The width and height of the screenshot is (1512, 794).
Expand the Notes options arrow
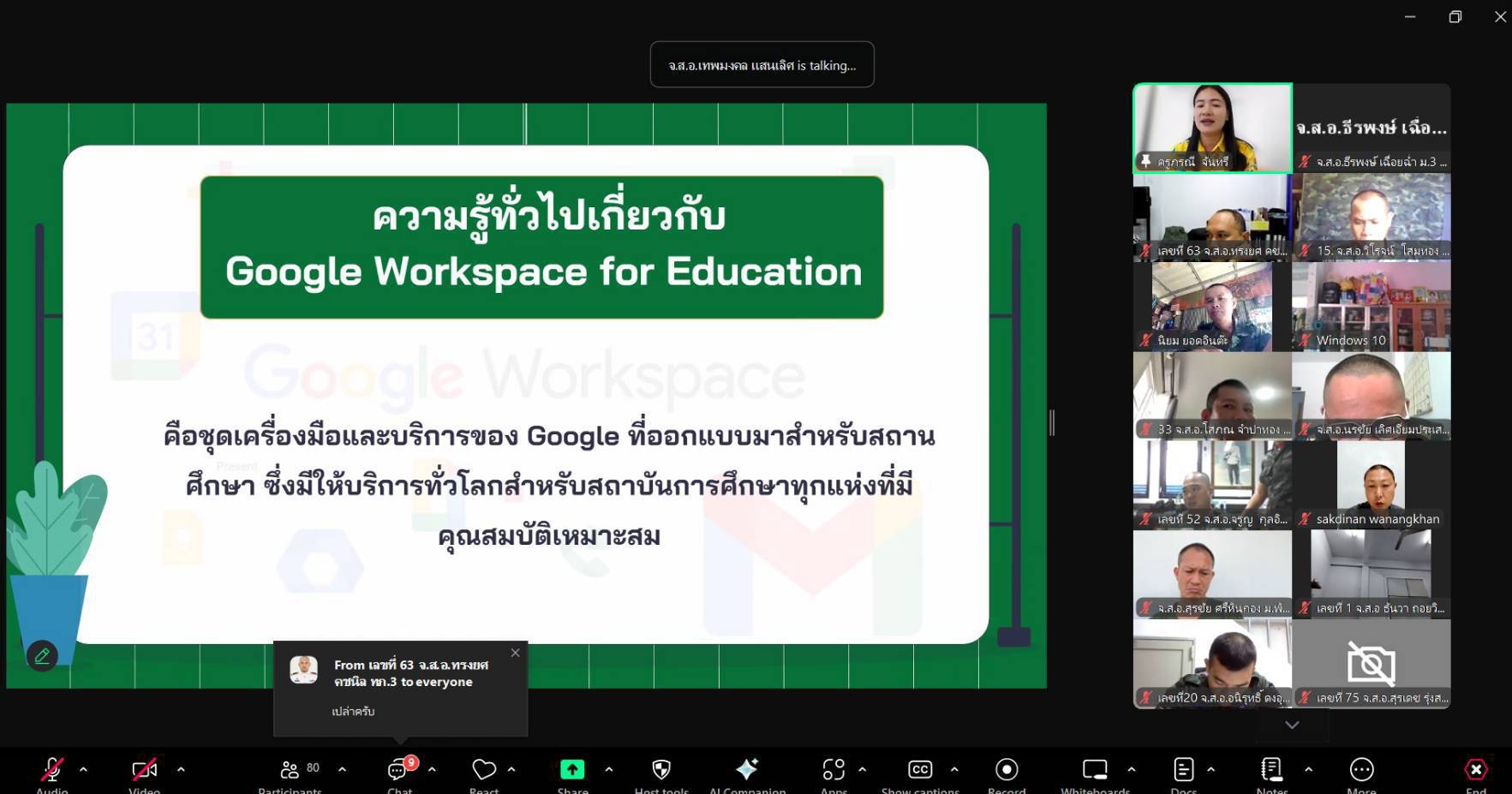1308,769
